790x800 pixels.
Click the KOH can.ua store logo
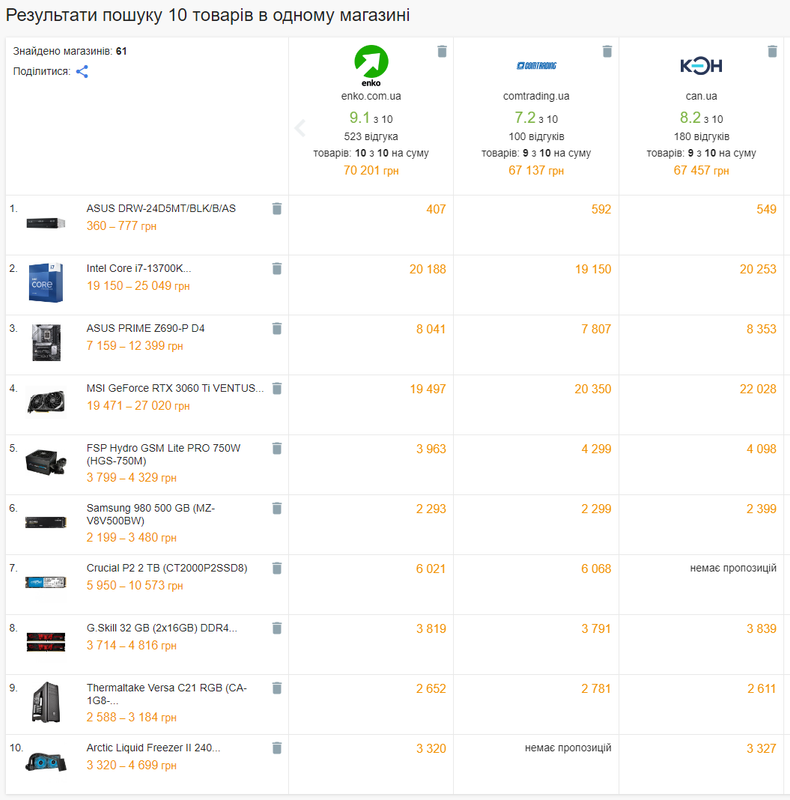[x=701, y=66]
